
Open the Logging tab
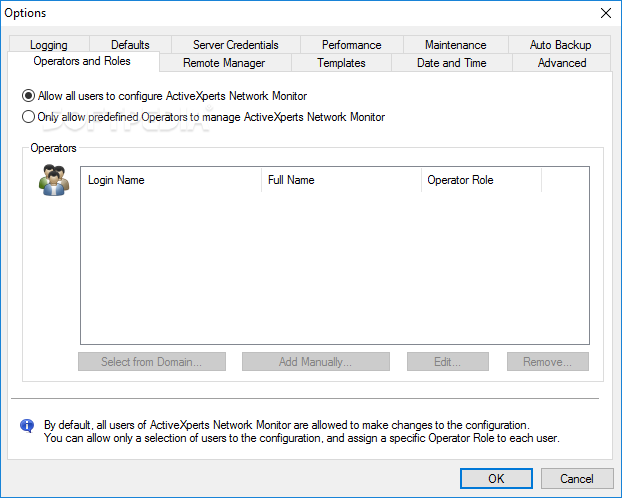(x=49, y=45)
